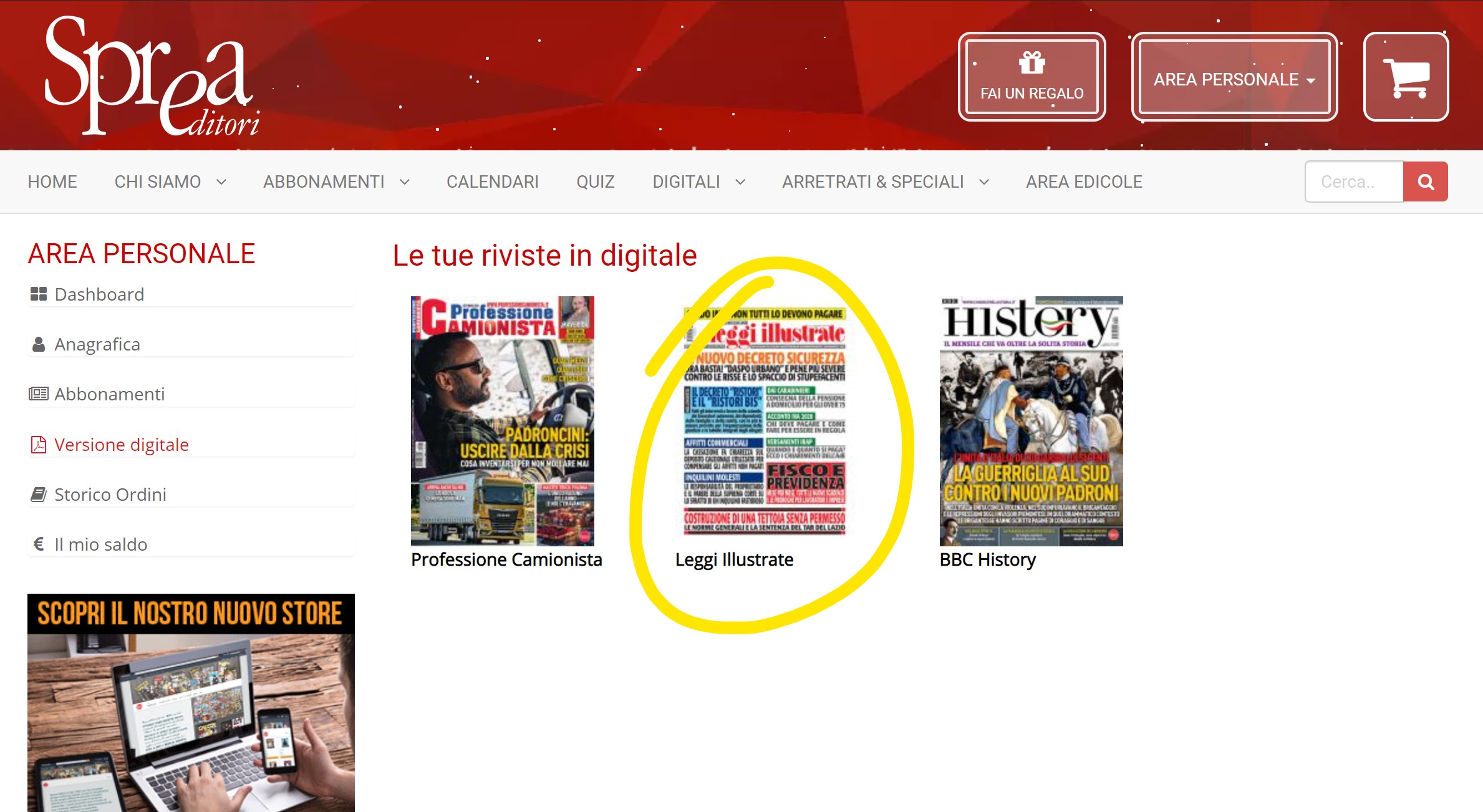Click the Abbonamenti top menu label
1483x812 pixels.
coord(324,181)
